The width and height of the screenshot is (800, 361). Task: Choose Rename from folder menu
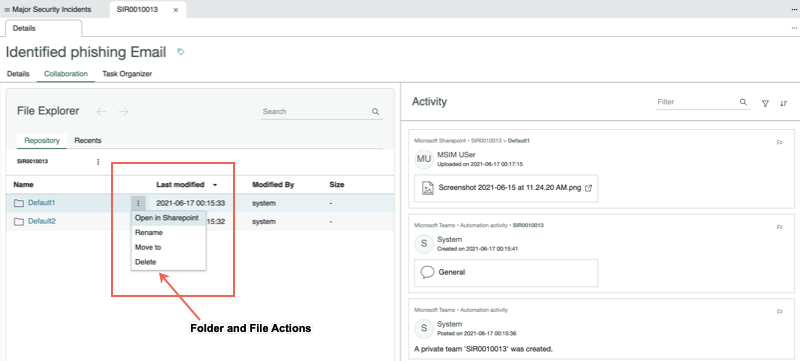(x=168, y=233)
